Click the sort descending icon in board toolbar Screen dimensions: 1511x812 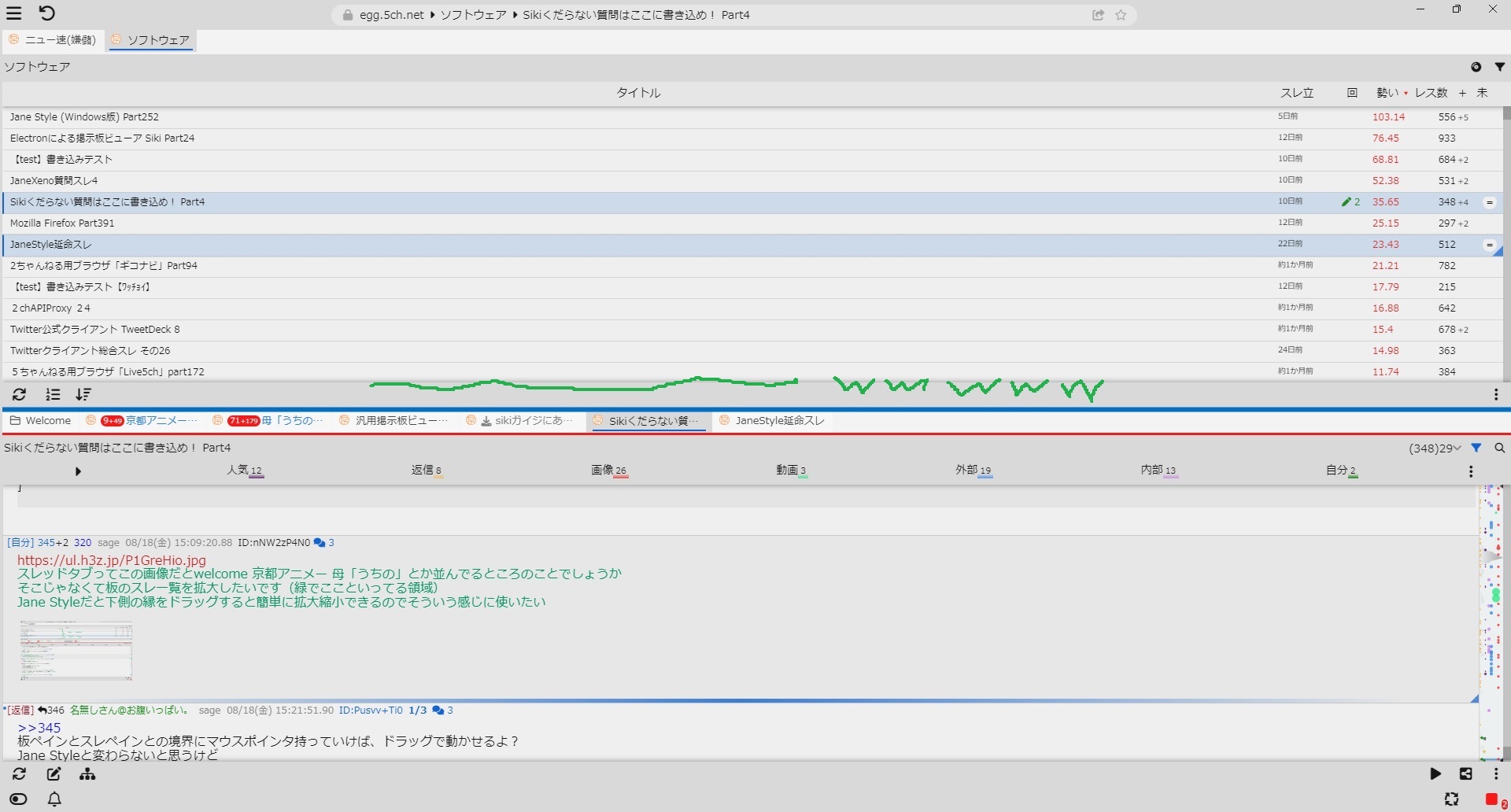(x=83, y=394)
